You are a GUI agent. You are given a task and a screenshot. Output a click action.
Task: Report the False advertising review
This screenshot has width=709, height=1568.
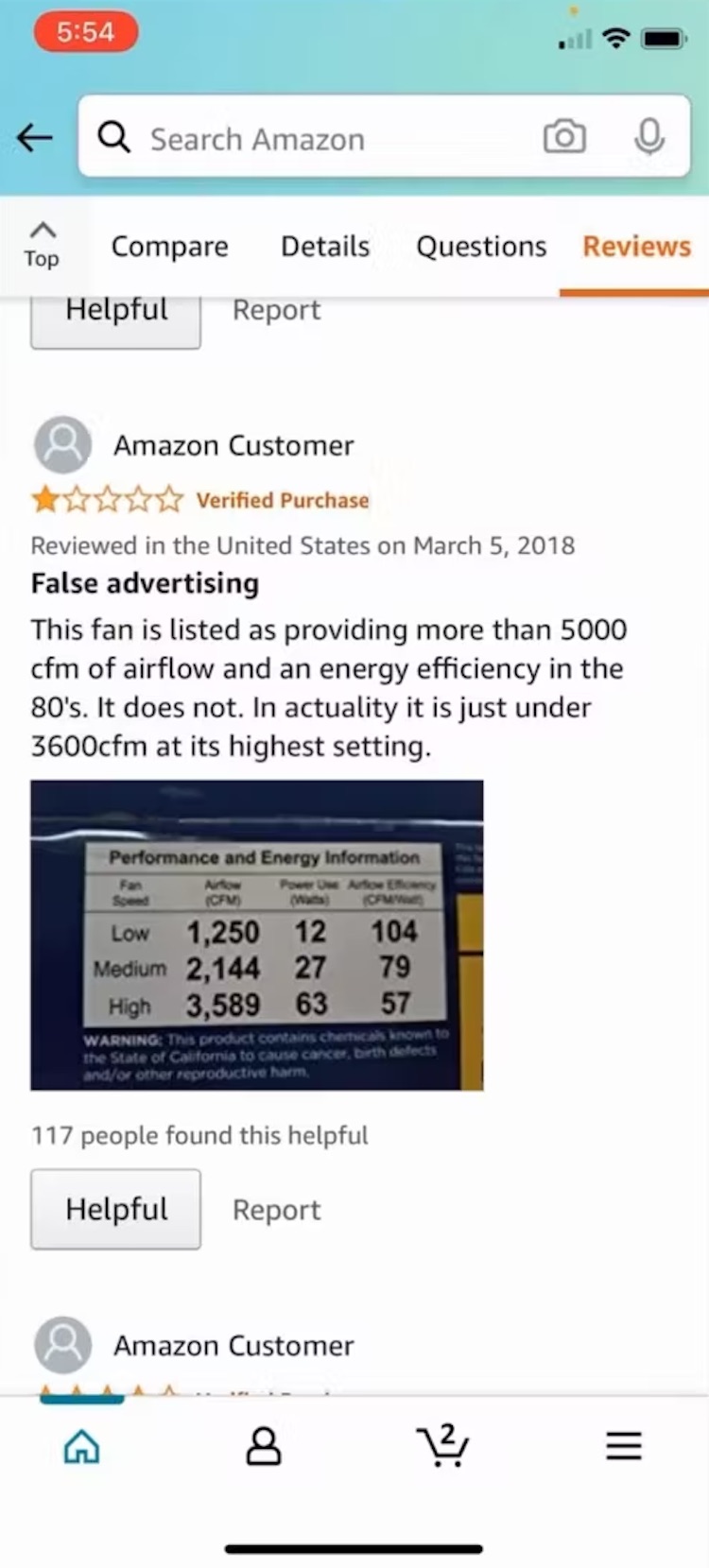click(x=276, y=1210)
